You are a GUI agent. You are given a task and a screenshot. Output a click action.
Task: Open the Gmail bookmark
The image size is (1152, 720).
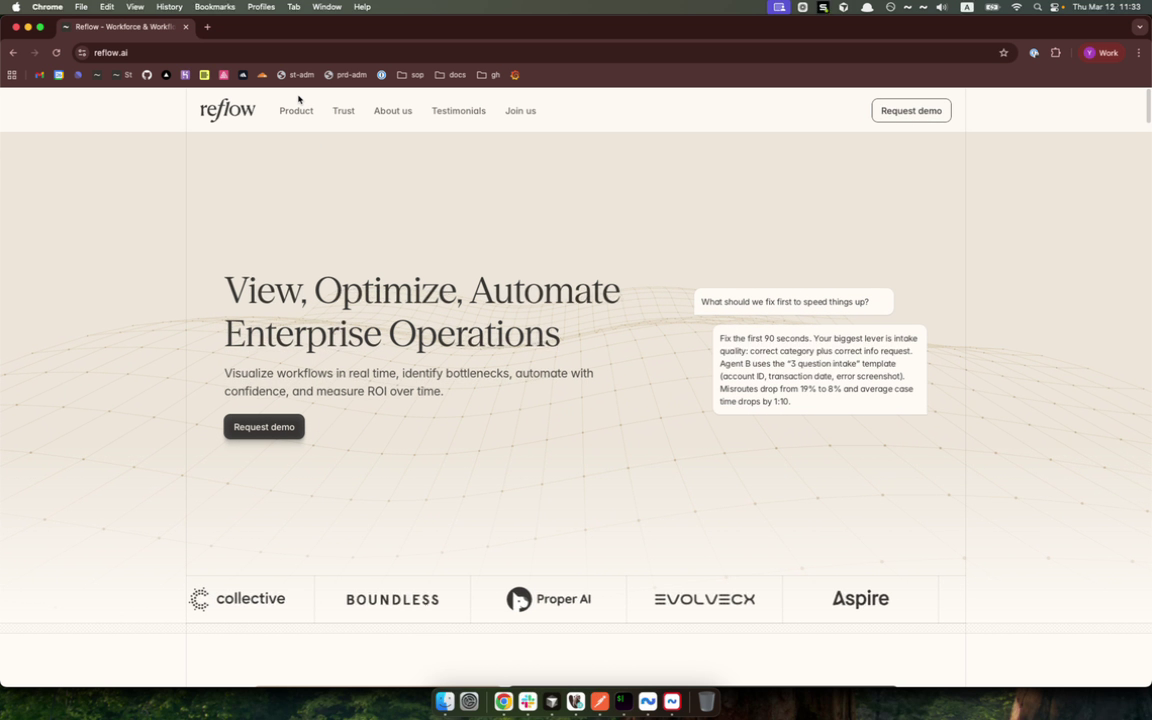point(40,75)
